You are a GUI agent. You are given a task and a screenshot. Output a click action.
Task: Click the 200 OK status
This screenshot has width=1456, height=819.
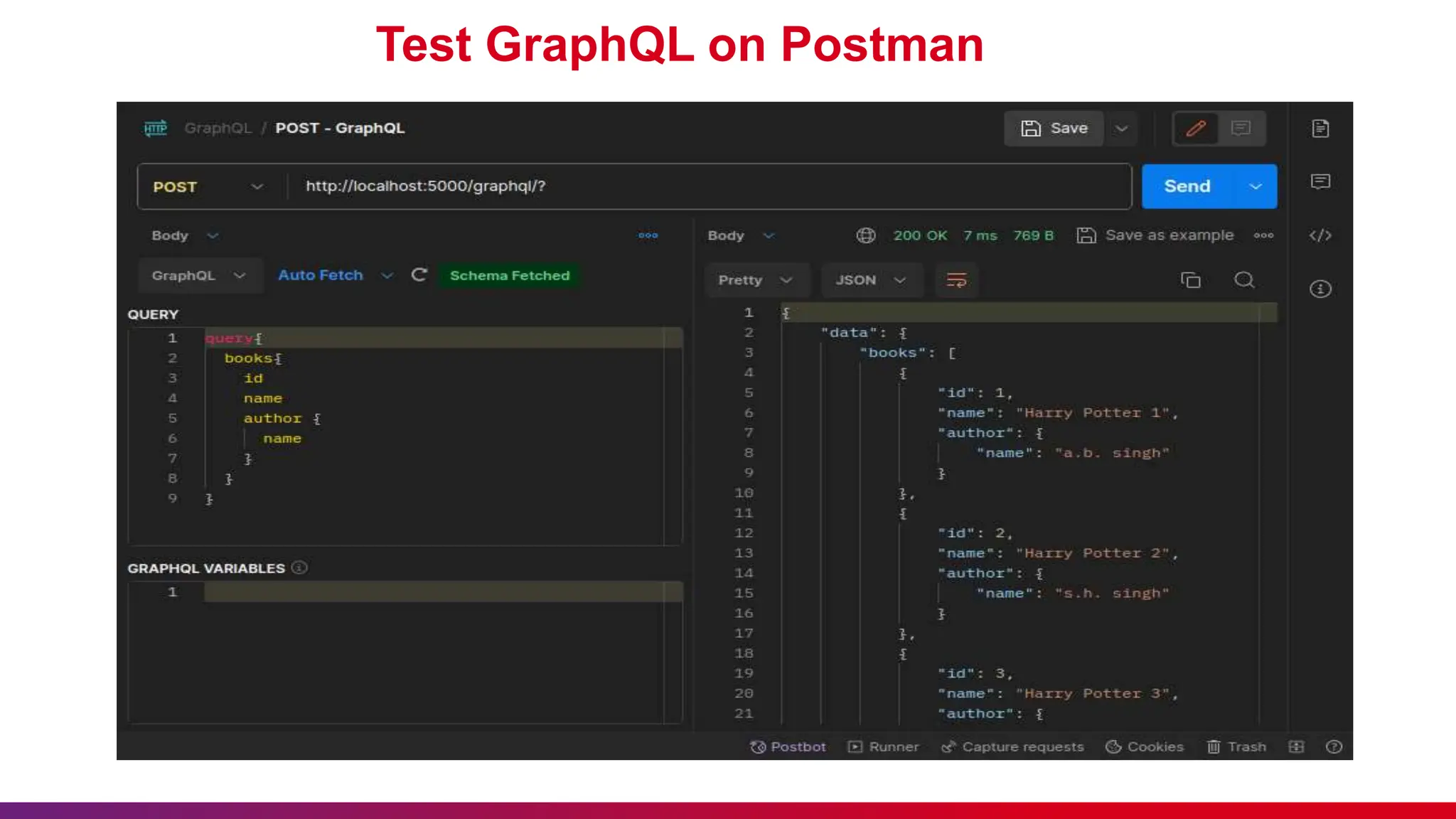(920, 235)
